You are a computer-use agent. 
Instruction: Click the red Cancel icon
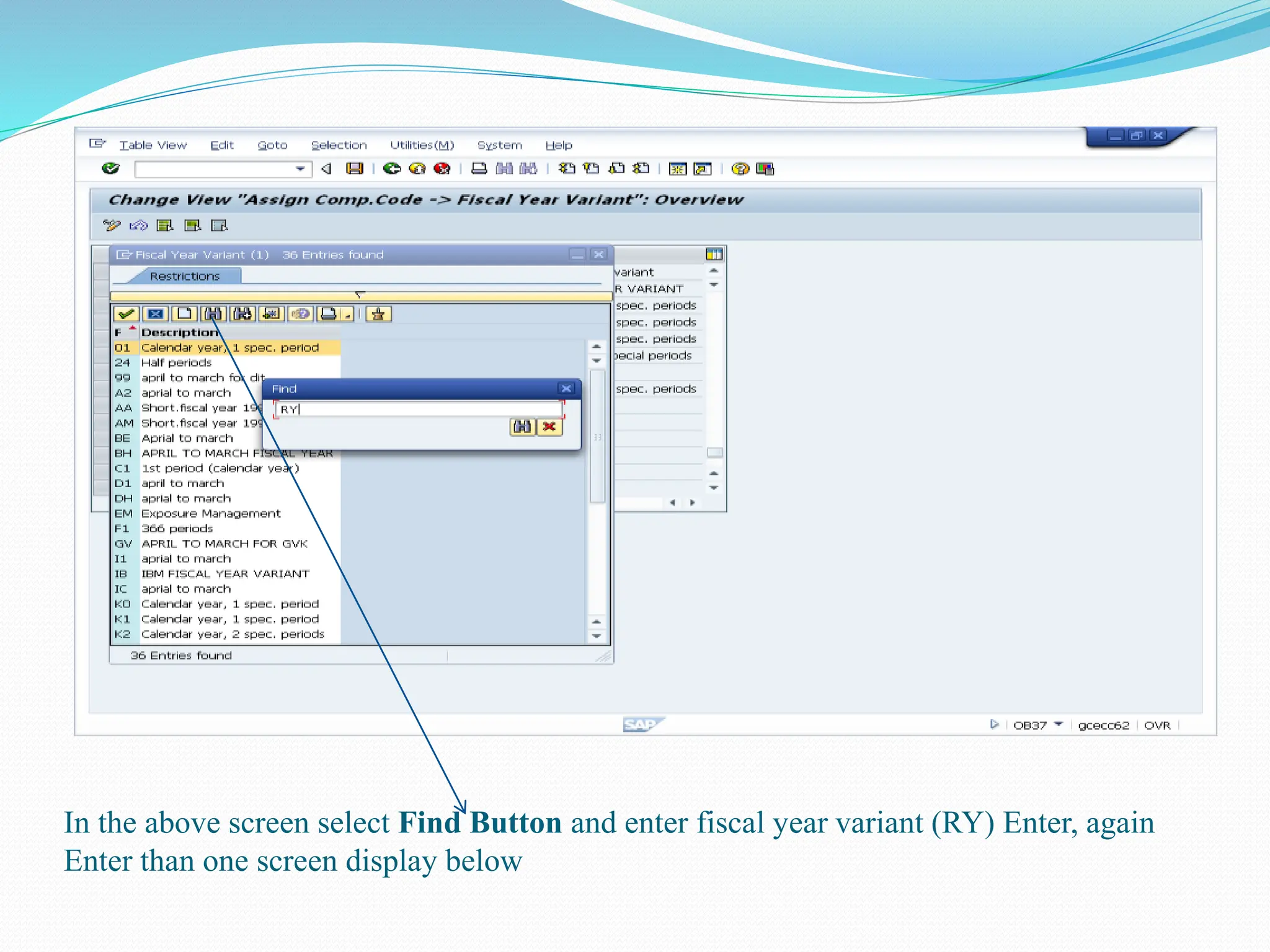[442, 169]
